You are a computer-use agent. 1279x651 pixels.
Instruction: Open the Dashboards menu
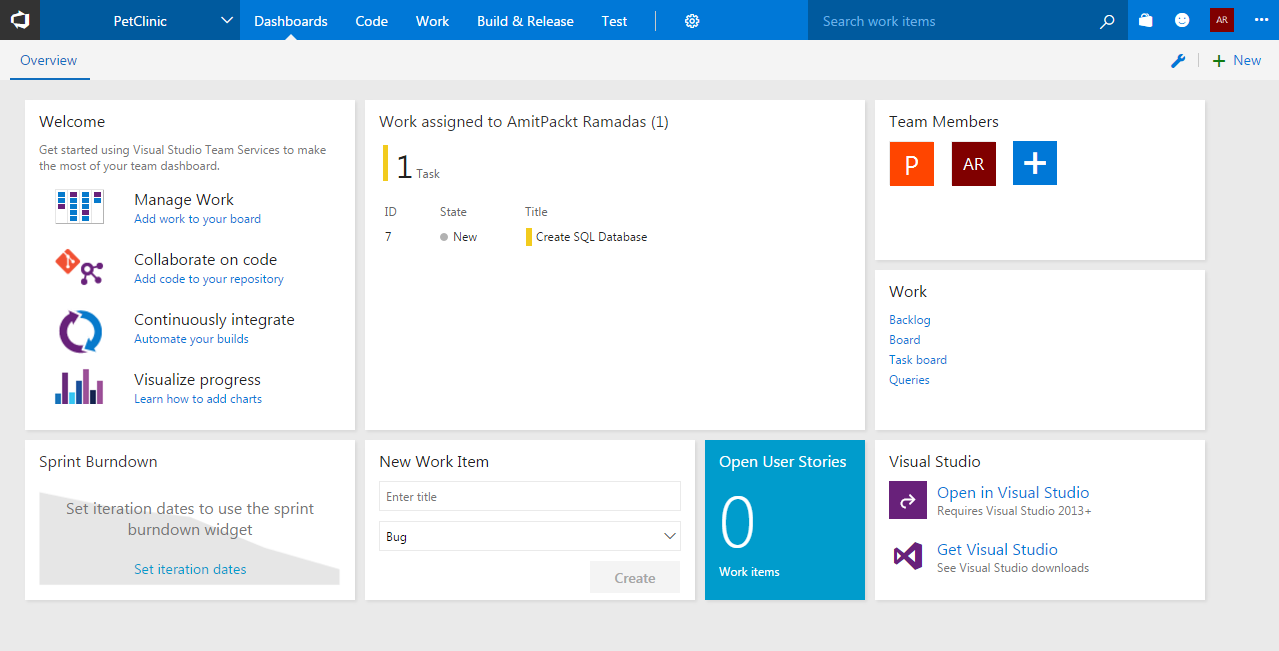point(291,21)
